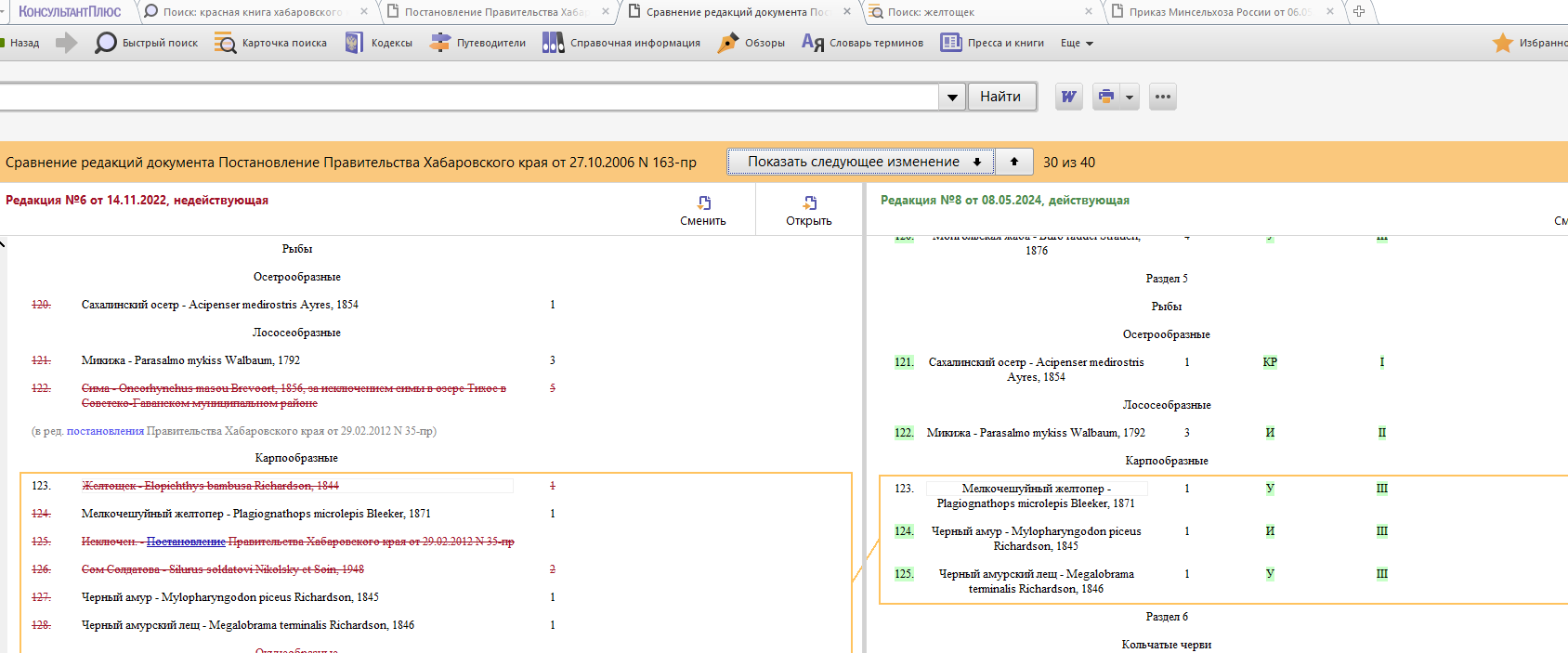Open Быстрый поиск from the toolbar
1568x653 pixels.
click(x=147, y=43)
